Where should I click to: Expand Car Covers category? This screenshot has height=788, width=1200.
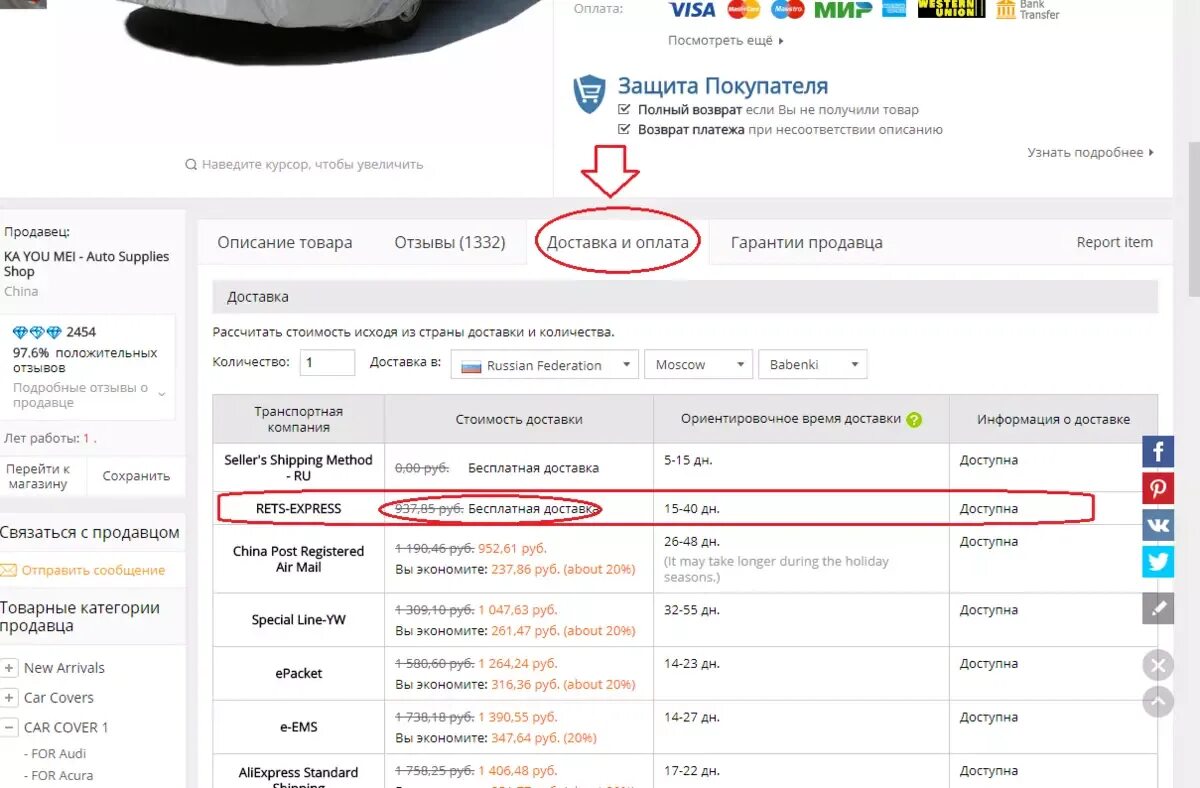pyautogui.click(x=9, y=698)
